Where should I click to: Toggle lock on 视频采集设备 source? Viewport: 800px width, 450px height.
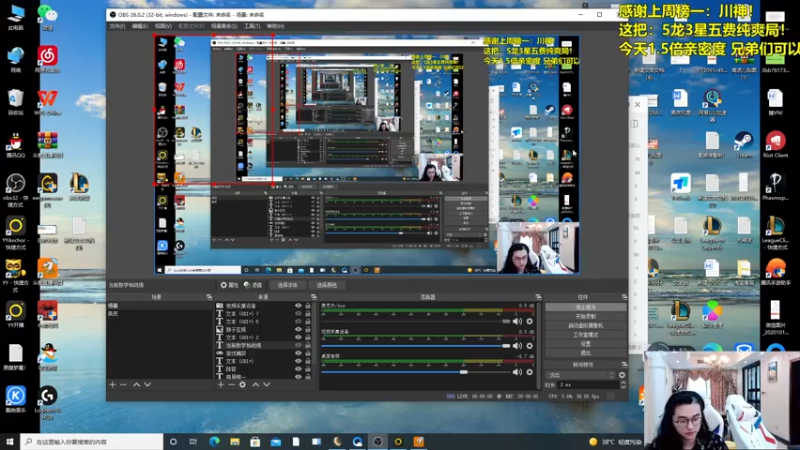(x=308, y=306)
